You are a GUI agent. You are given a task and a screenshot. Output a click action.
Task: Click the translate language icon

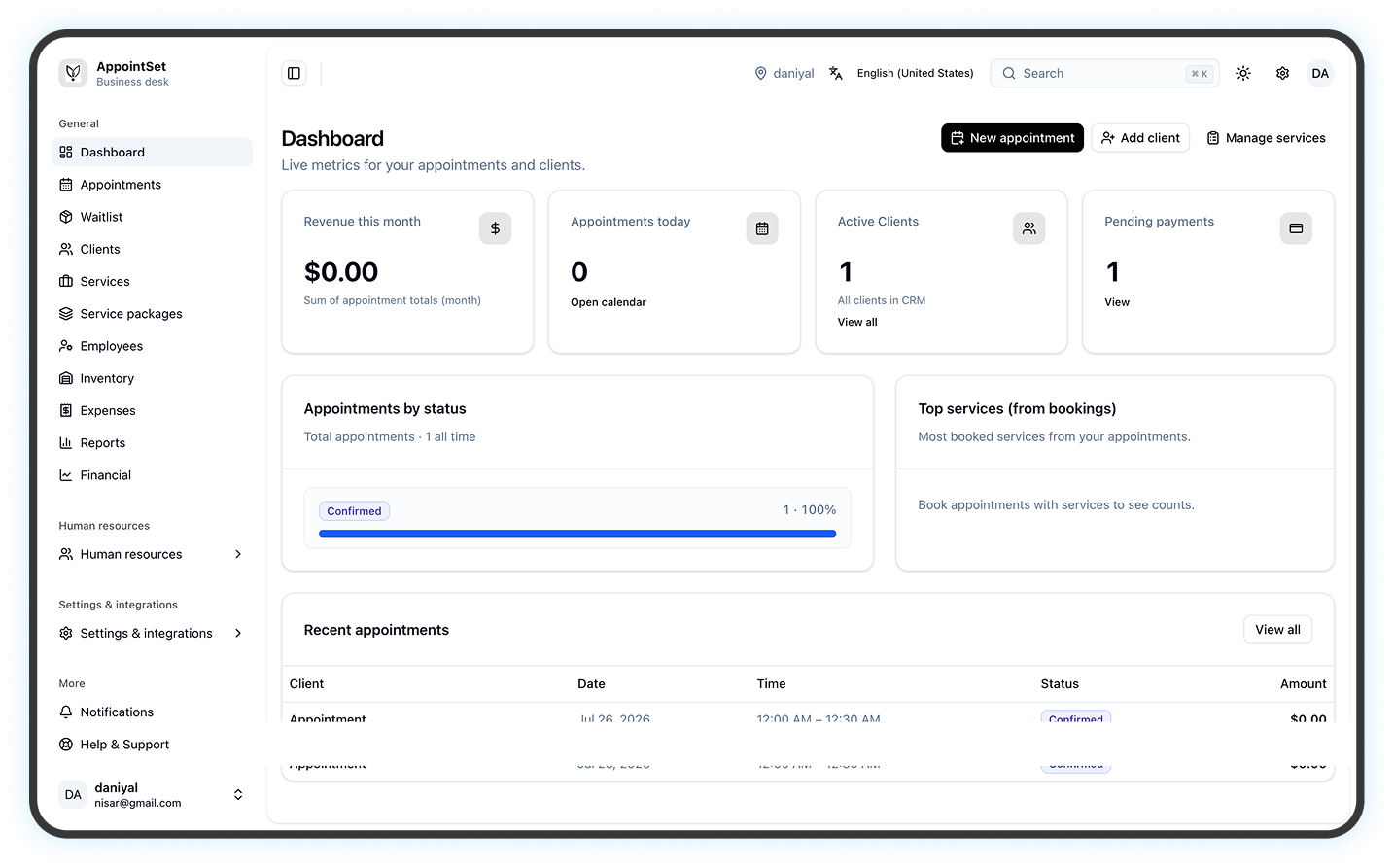(836, 73)
